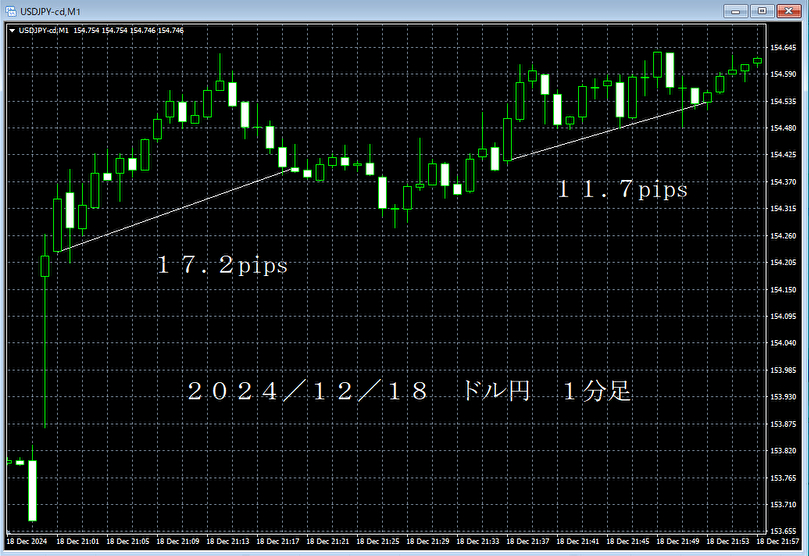Click the 18 Dec 21:37 time label
809x556 pixels.
click(528, 542)
